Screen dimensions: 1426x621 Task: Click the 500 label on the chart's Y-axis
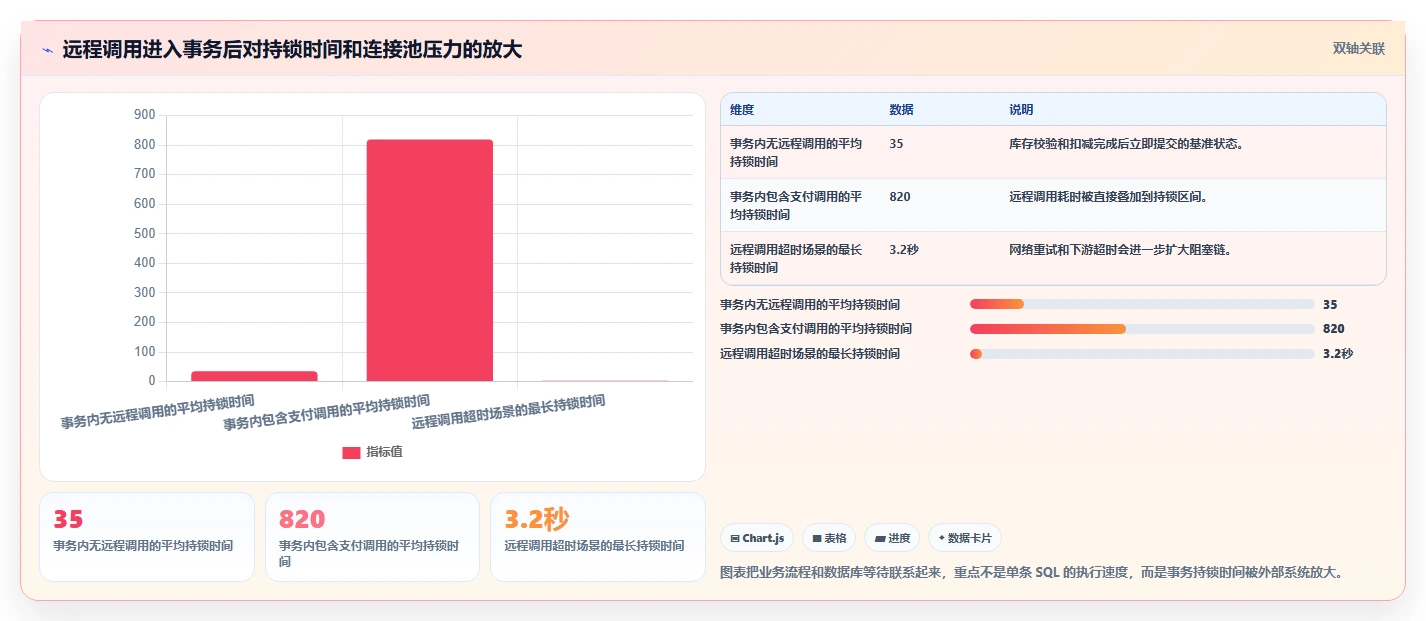point(144,234)
